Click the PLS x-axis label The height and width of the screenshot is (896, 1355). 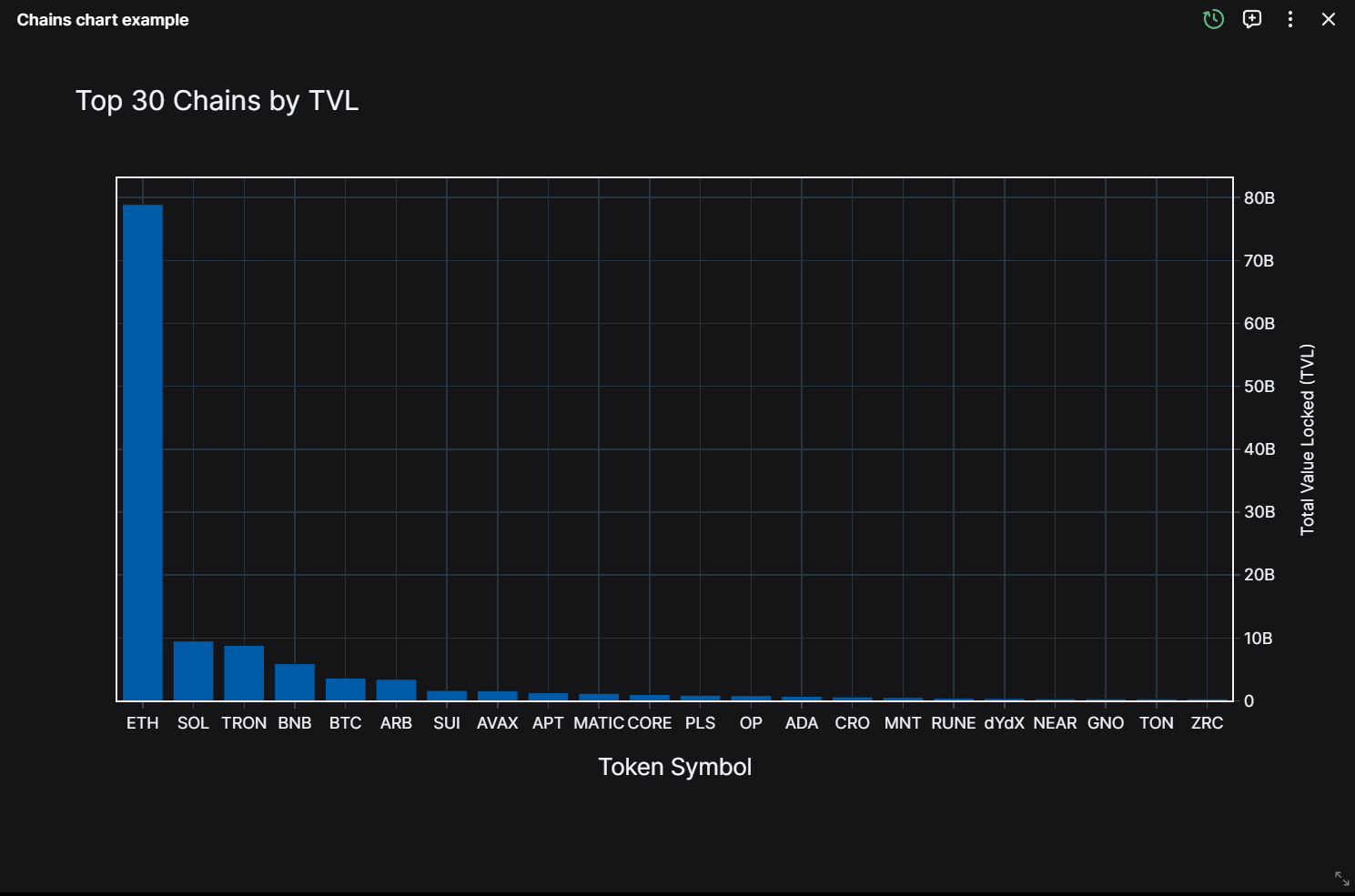(701, 723)
